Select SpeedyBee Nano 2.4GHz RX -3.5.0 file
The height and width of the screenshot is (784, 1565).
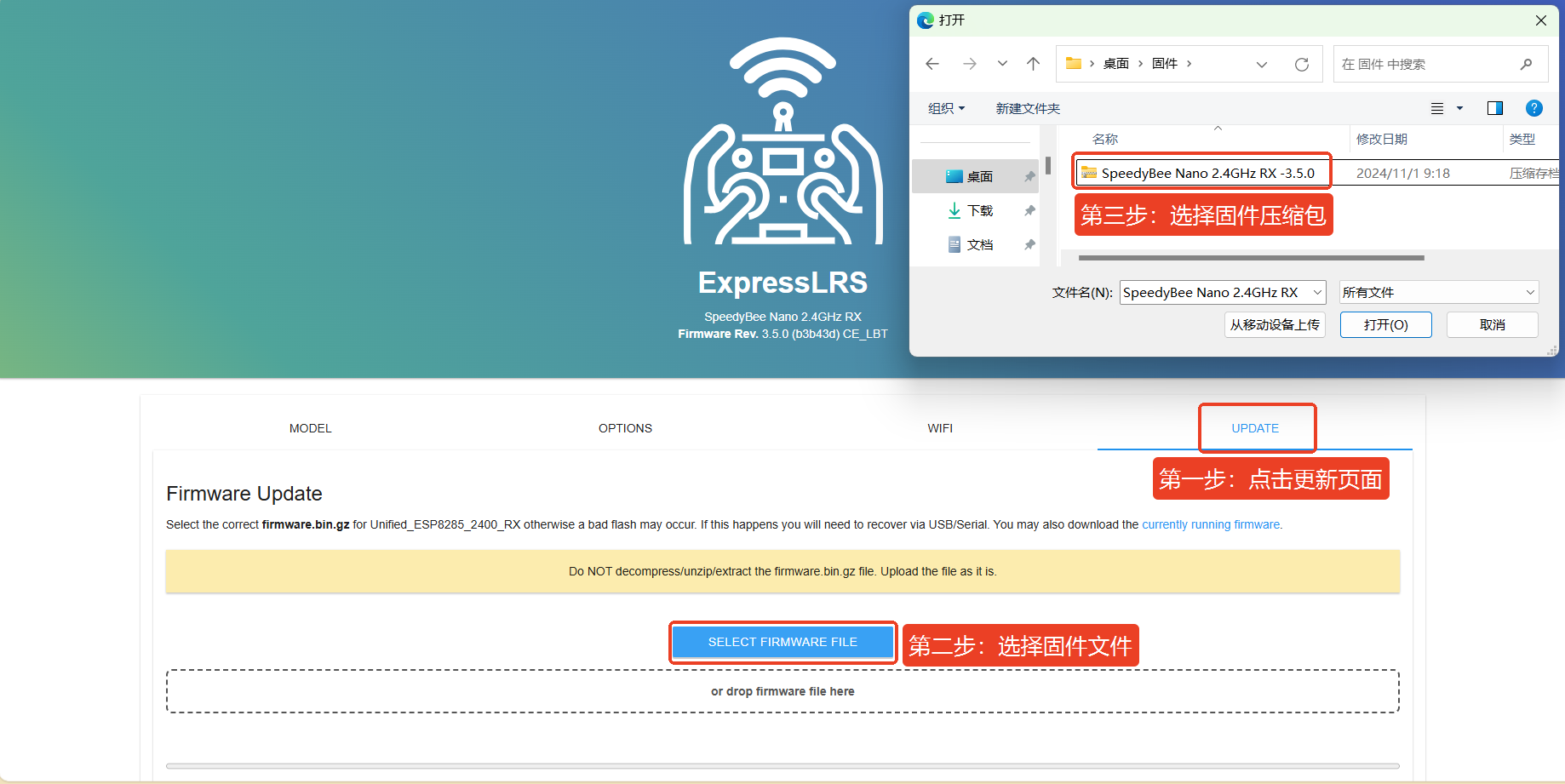coord(1201,173)
